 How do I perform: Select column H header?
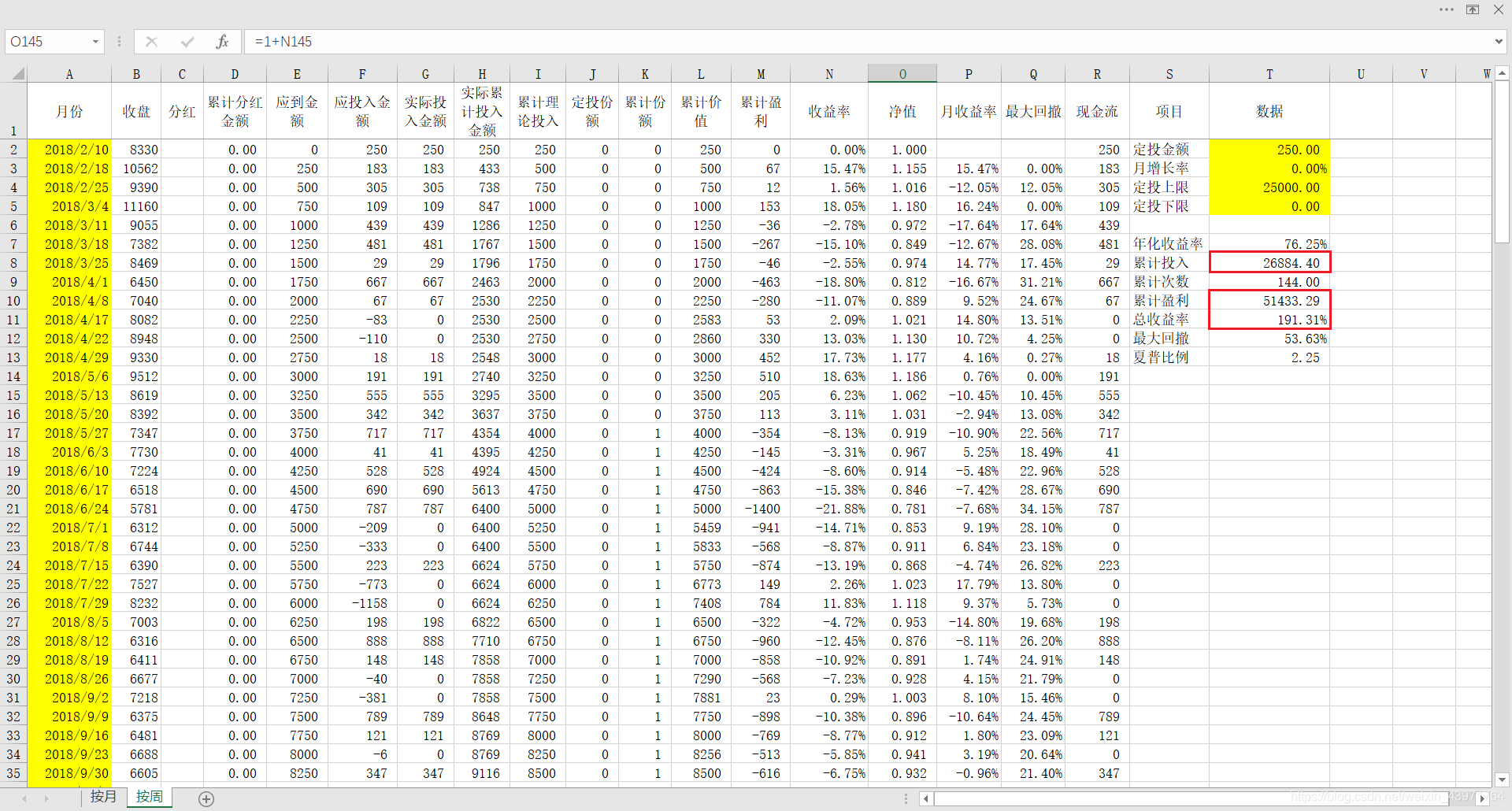482,74
